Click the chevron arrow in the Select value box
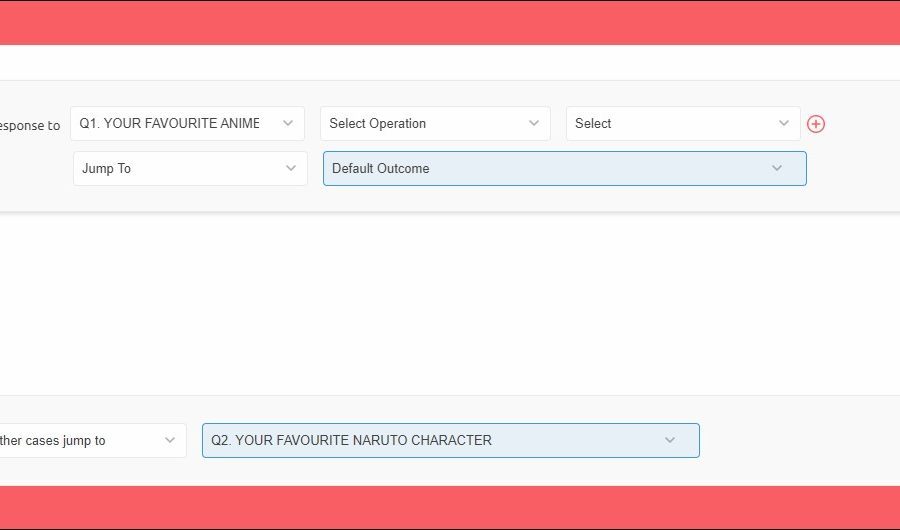This screenshot has height=530, width=900. click(784, 123)
